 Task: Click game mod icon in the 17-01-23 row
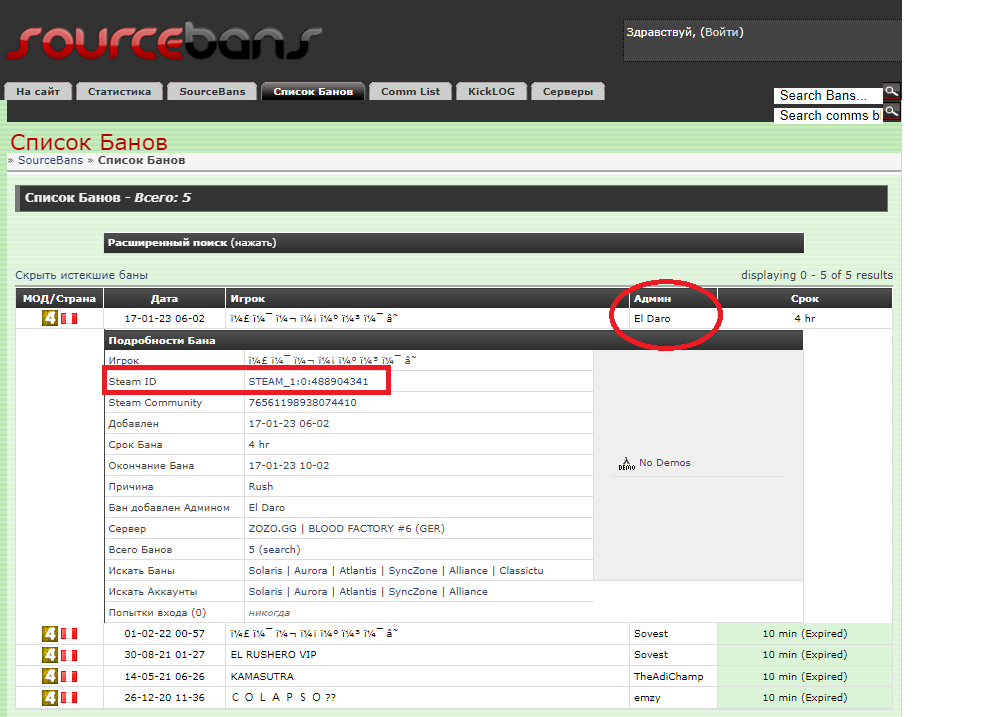point(49,318)
